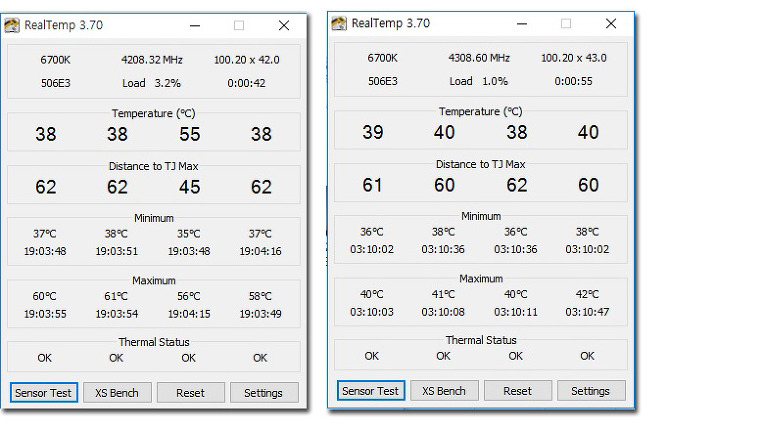764x430 pixels.
Task: Launch XS Bench in the 43.0 multiplier window
Action: 444,391
